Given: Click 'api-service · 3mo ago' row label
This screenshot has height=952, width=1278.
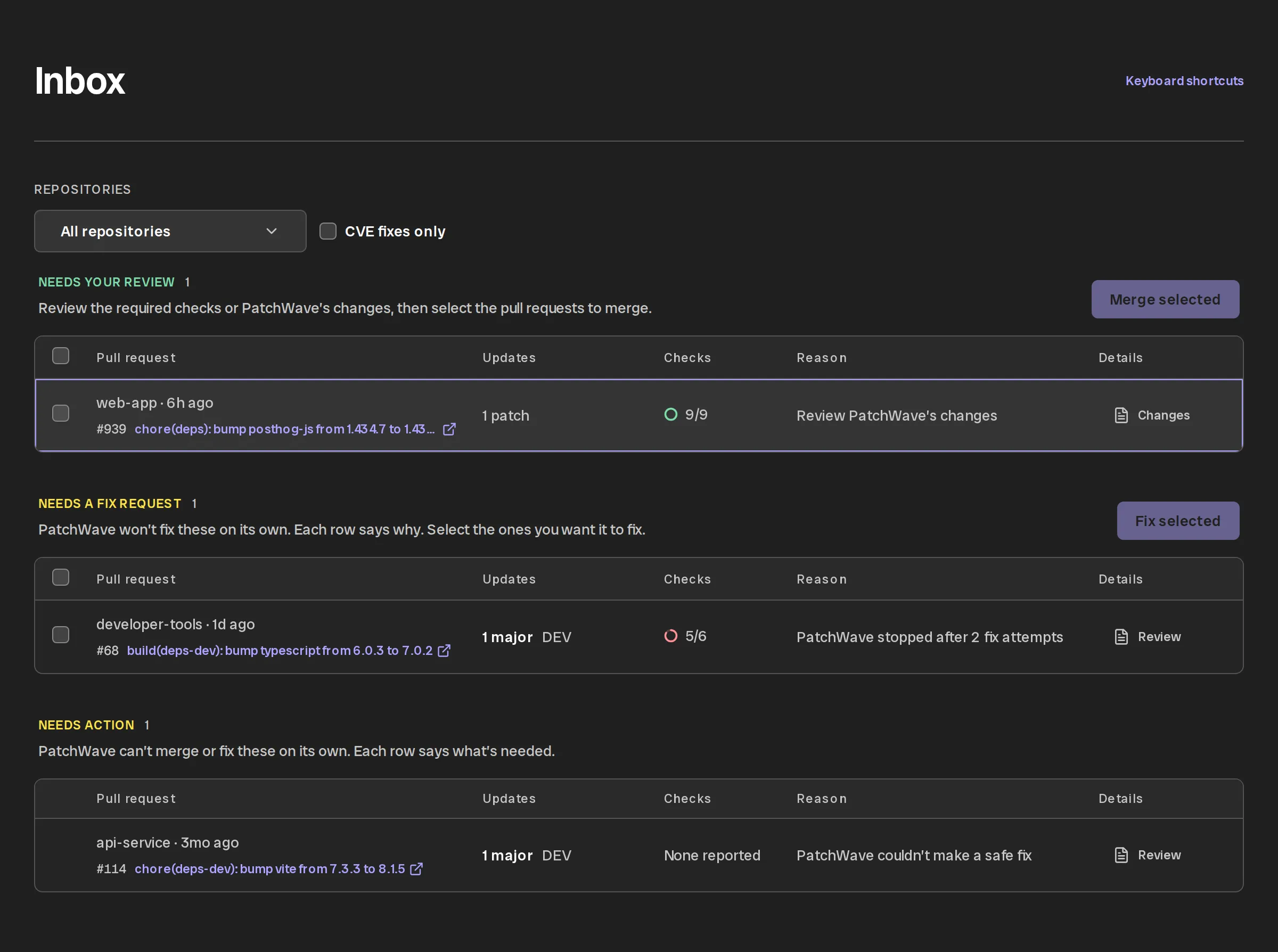Looking at the screenshot, I should (167, 842).
